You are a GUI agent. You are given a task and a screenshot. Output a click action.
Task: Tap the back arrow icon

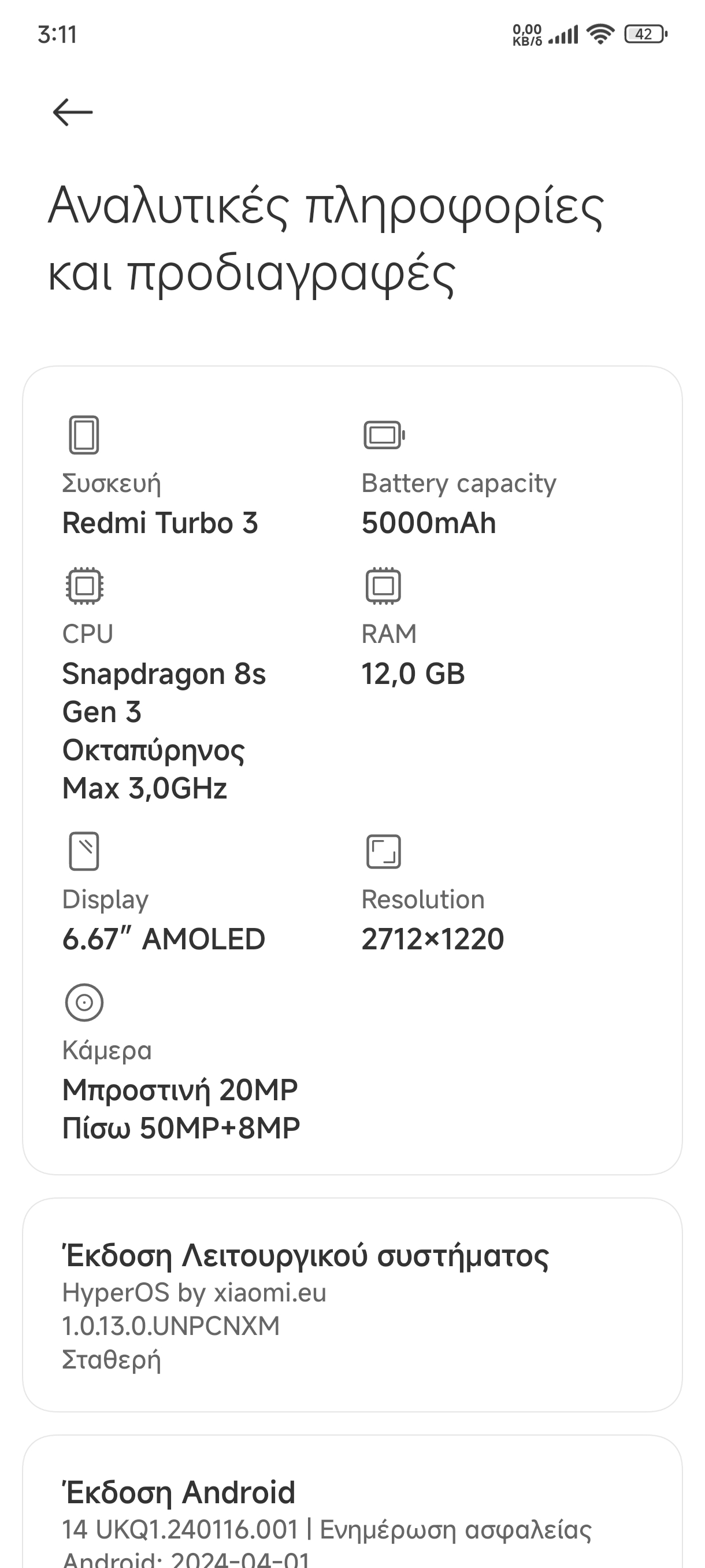tap(72, 113)
